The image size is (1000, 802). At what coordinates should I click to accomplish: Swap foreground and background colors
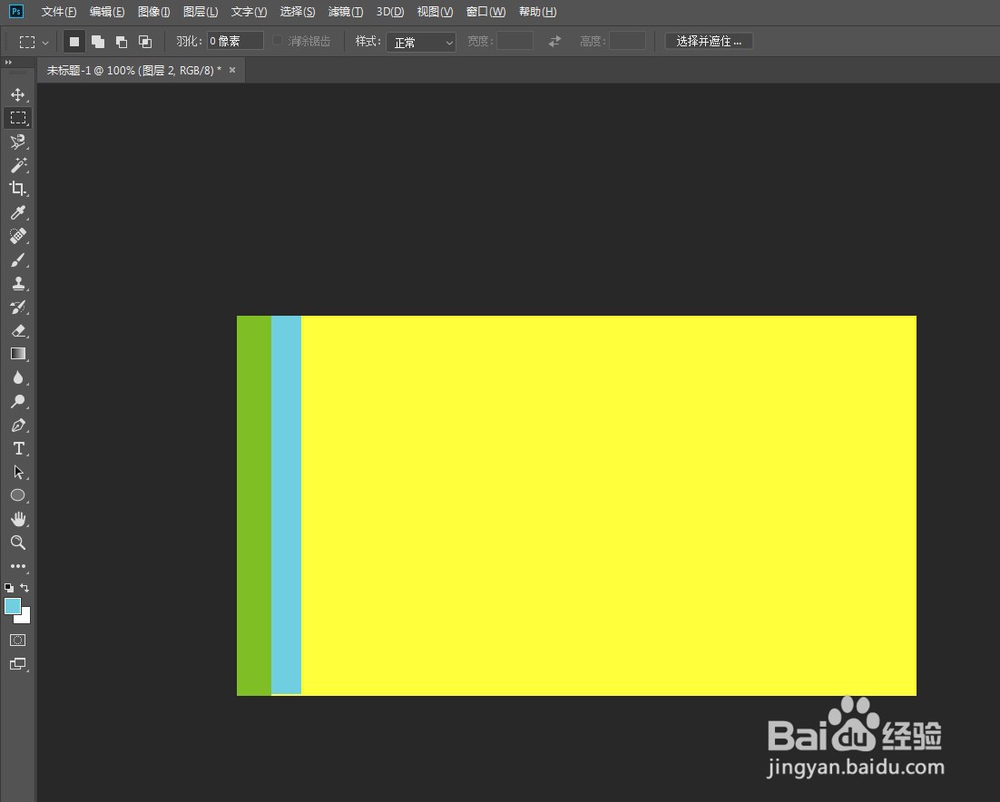tap(25, 588)
